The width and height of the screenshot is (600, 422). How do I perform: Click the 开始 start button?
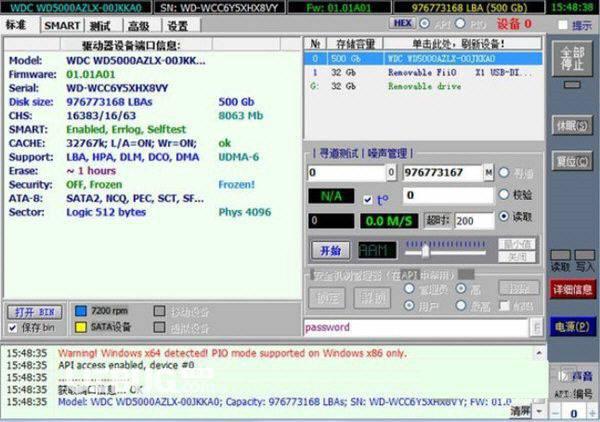point(331,251)
